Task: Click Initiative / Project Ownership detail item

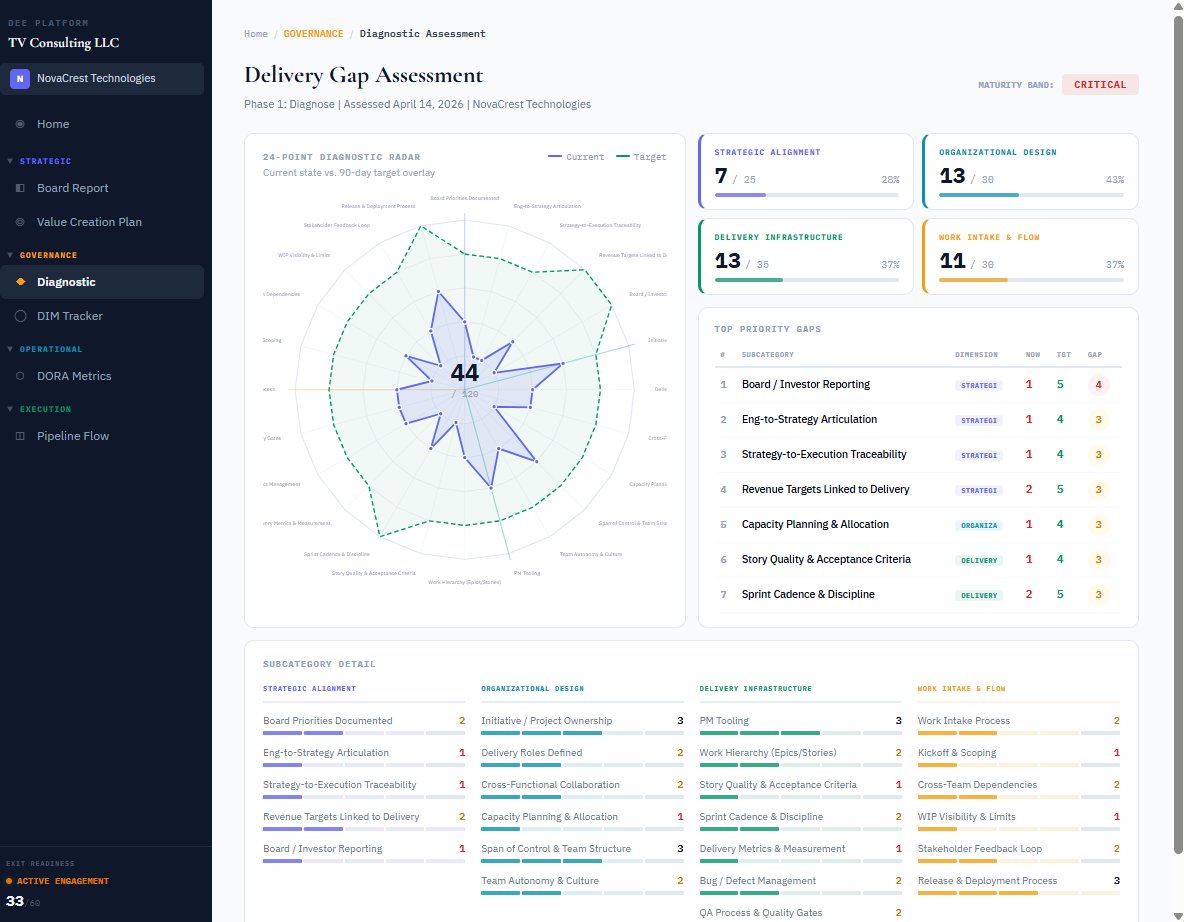Action: coord(582,726)
